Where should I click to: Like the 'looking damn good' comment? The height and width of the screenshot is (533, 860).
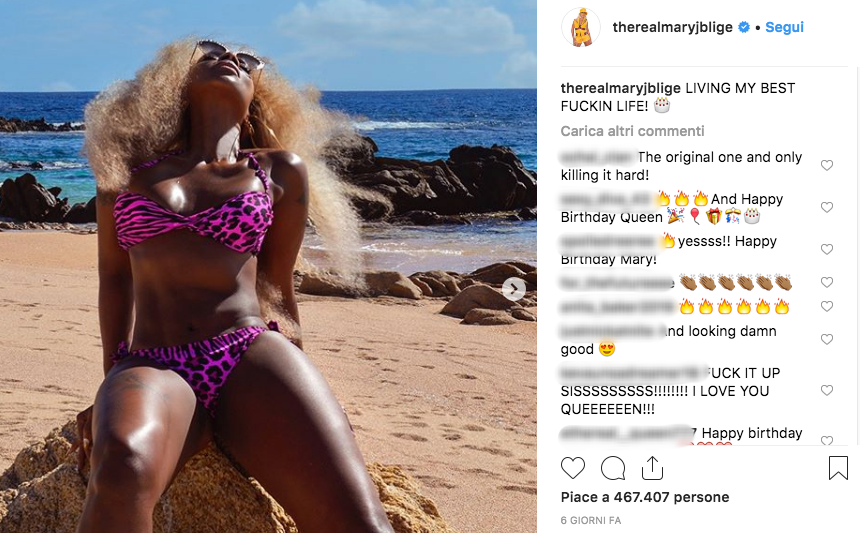[827, 339]
